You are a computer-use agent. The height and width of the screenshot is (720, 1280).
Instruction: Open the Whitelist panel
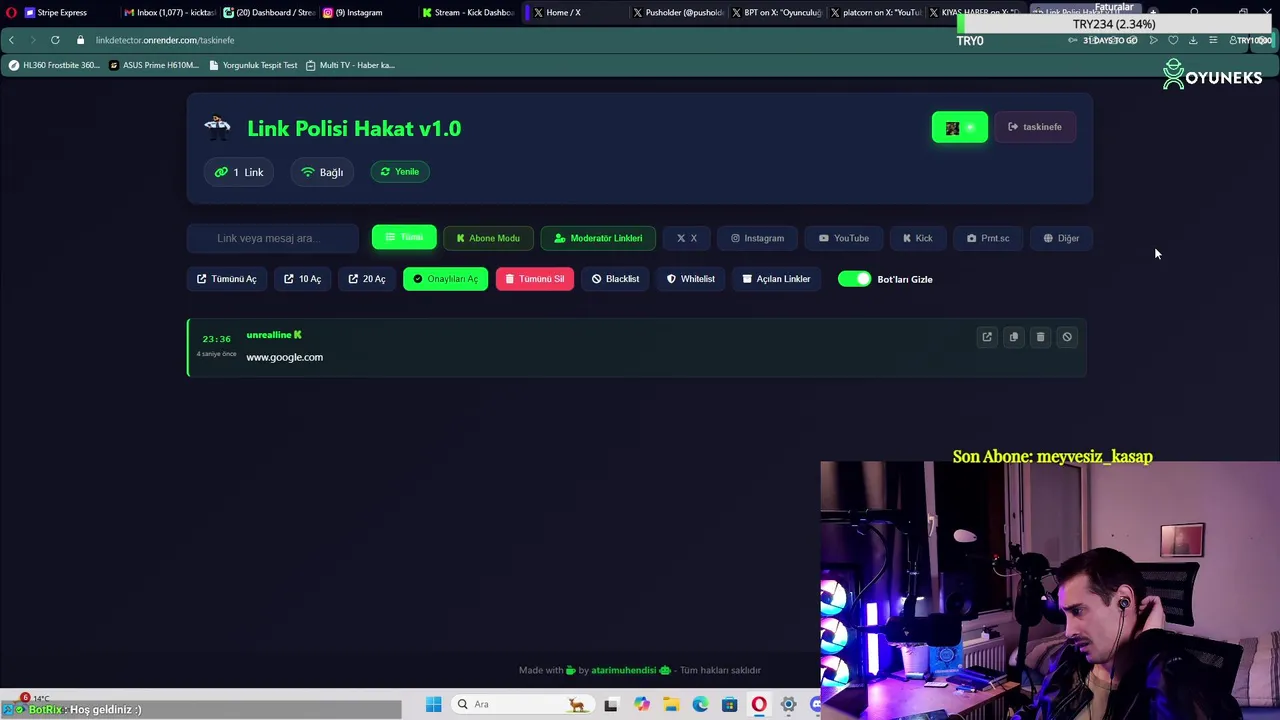coord(691,279)
